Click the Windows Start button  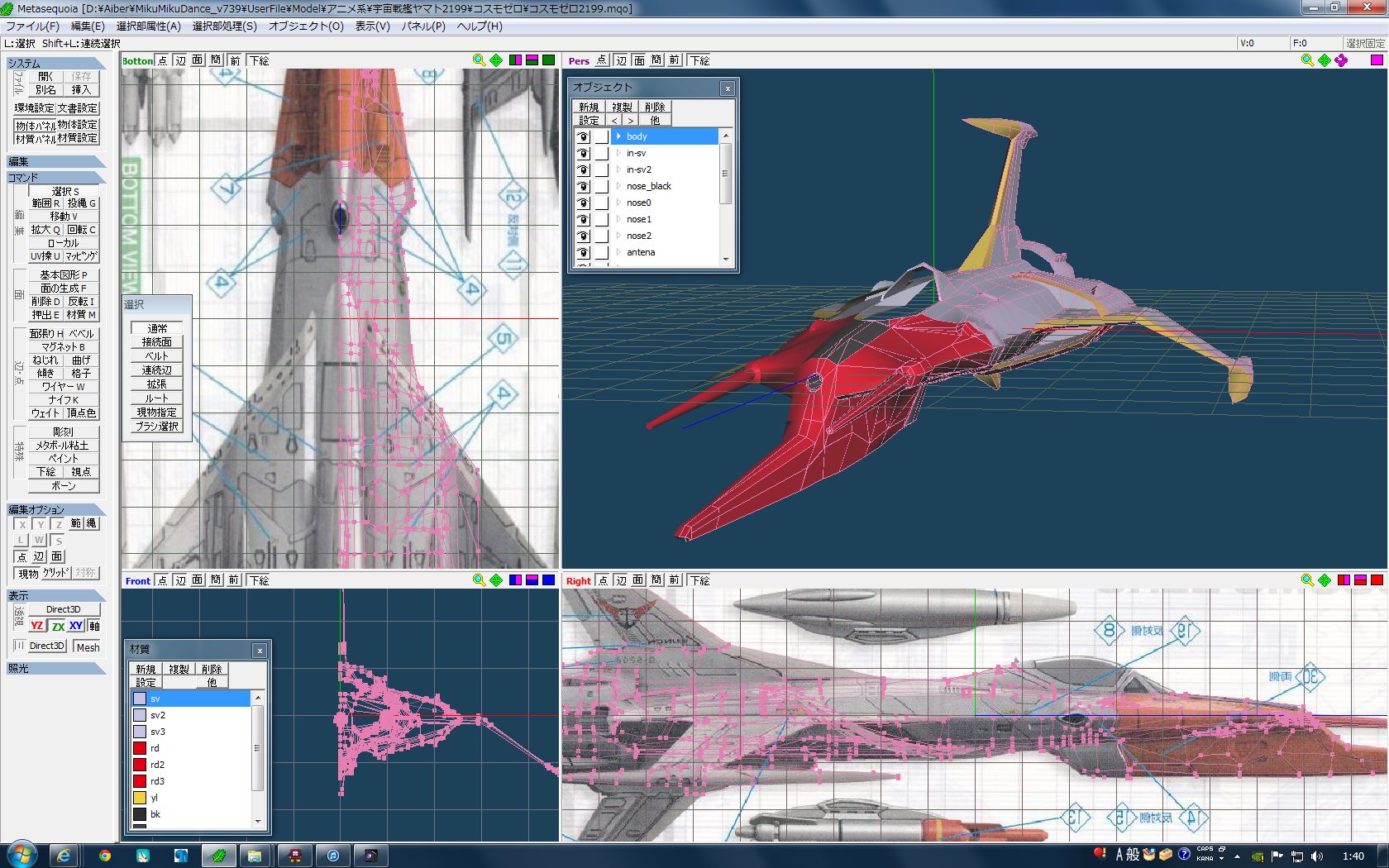21,854
